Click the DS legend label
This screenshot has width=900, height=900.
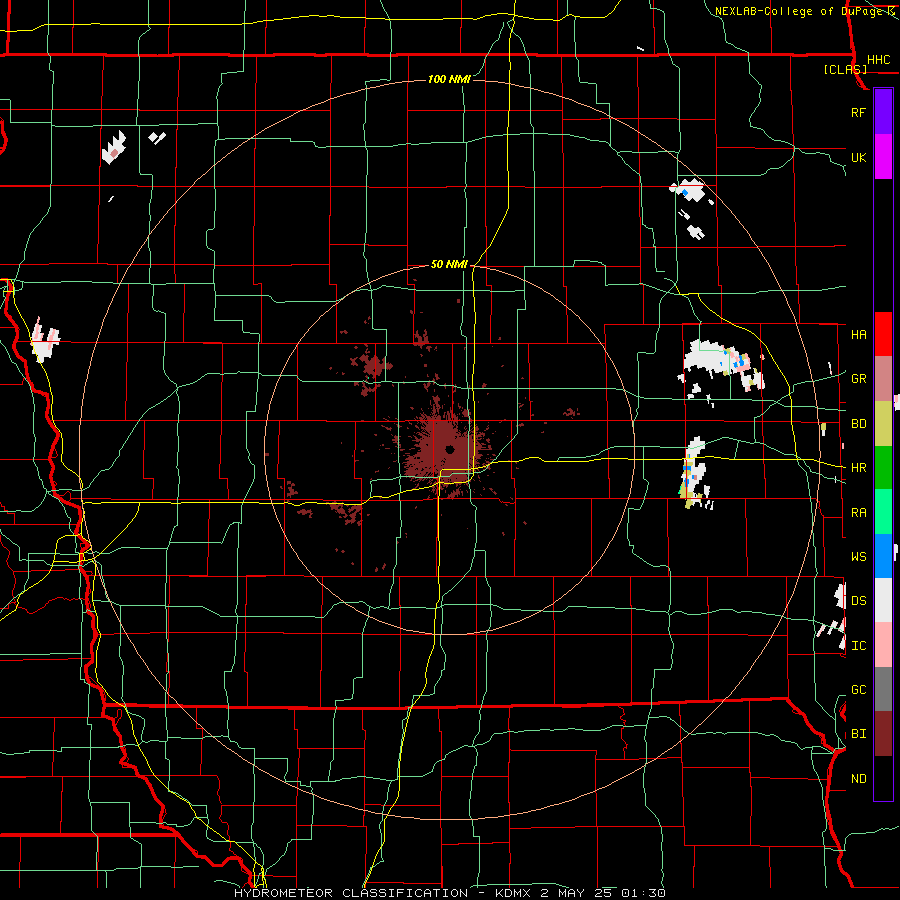859,601
